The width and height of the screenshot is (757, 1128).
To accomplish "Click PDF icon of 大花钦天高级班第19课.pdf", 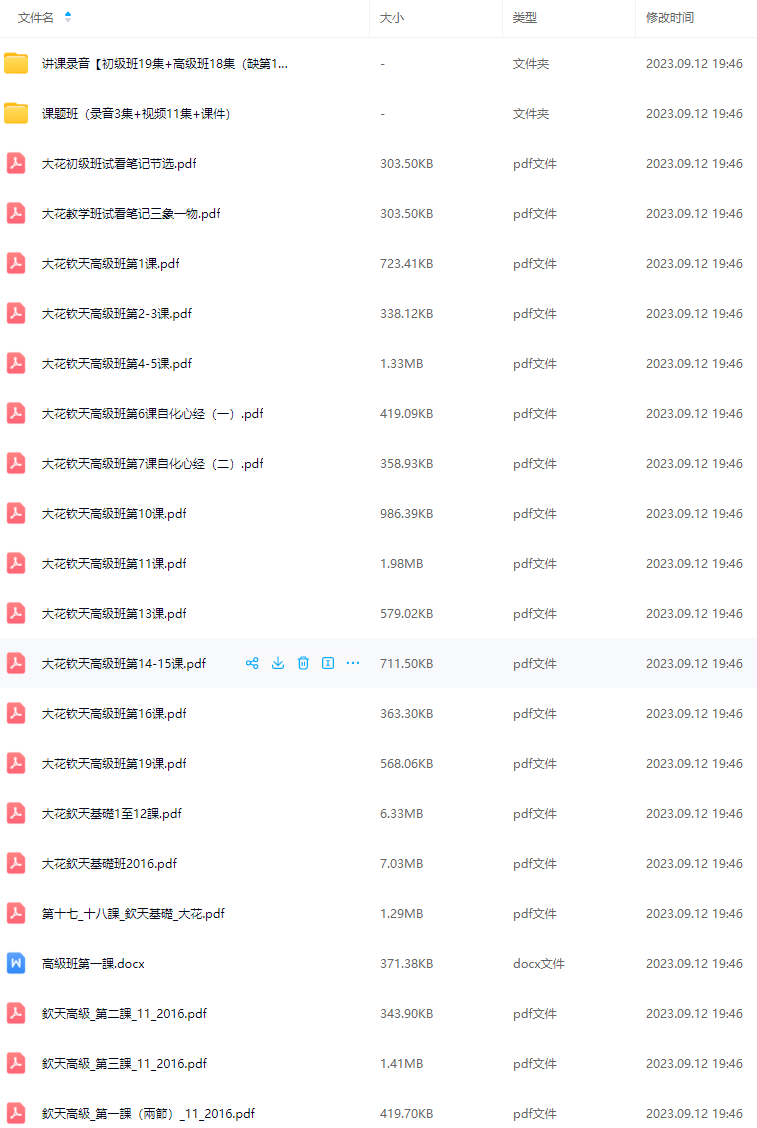I will pyautogui.click(x=16, y=763).
